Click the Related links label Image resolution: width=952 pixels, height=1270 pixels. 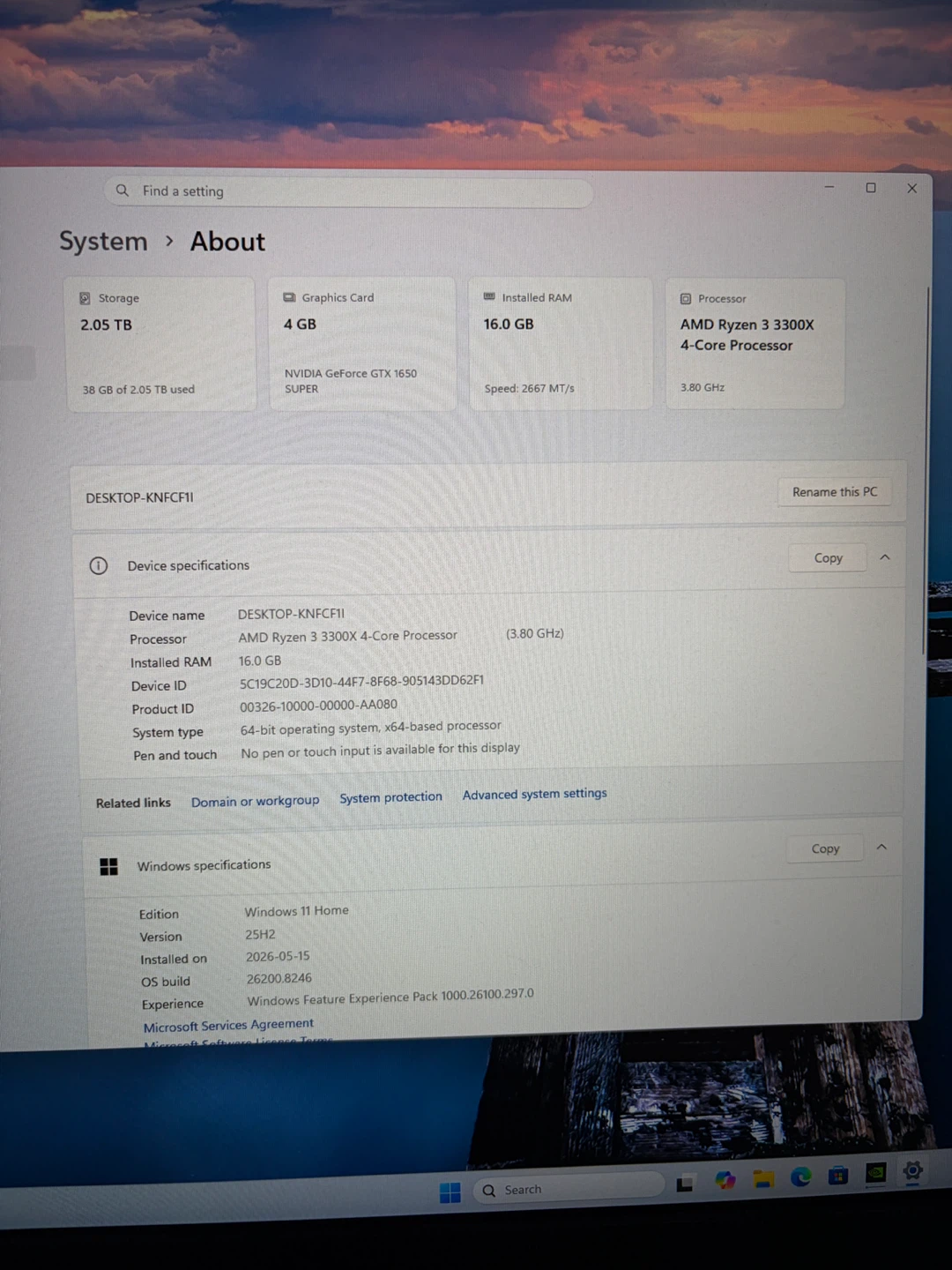133,803
